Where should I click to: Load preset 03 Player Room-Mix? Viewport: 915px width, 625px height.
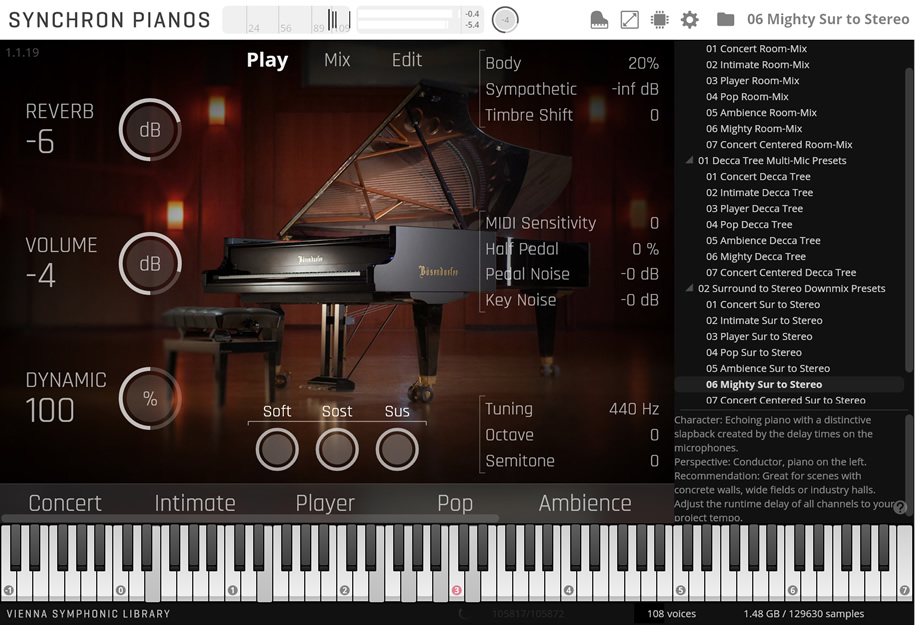pyautogui.click(x=753, y=81)
